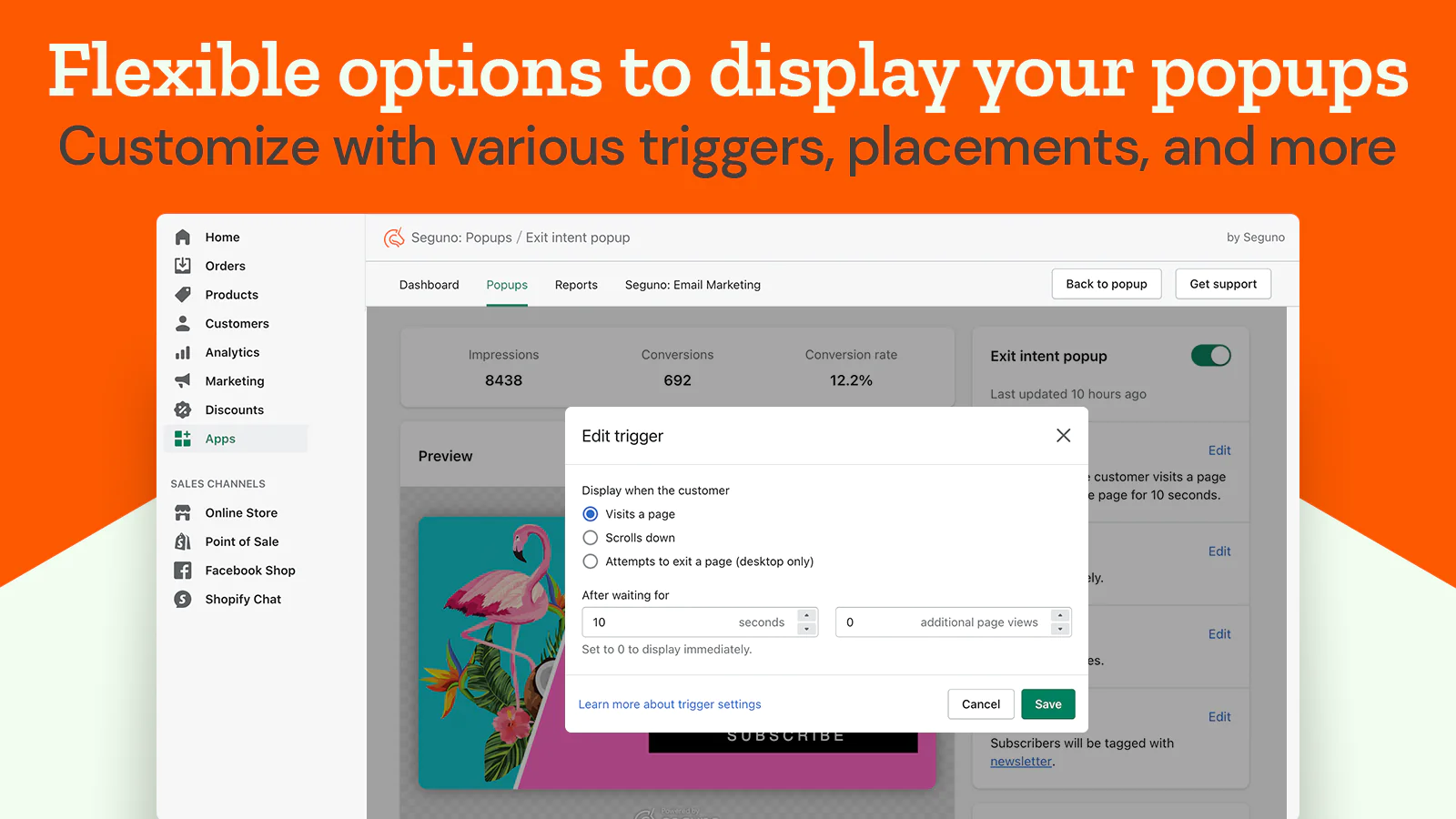Click the Conversions value 692
Image resolution: width=1456 pixels, height=819 pixels.
tap(677, 380)
